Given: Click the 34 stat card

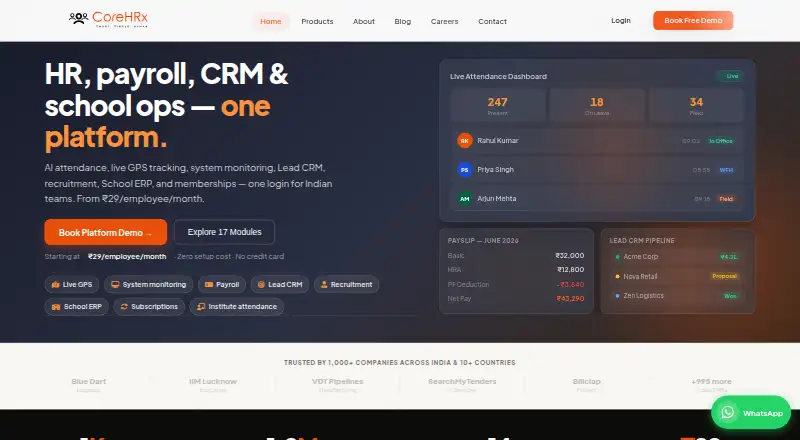Looking at the screenshot, I should [696, 105].
